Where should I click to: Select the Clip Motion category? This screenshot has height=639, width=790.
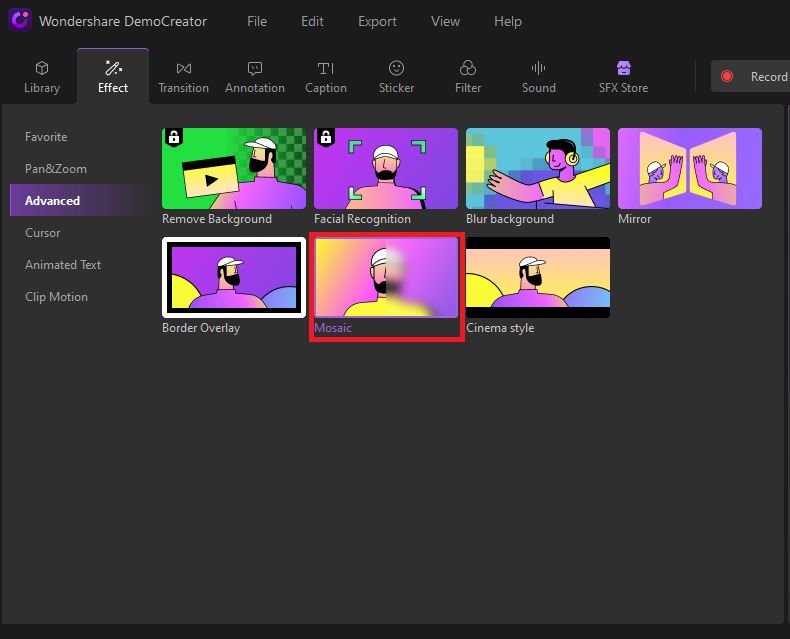tap(56, 297)
